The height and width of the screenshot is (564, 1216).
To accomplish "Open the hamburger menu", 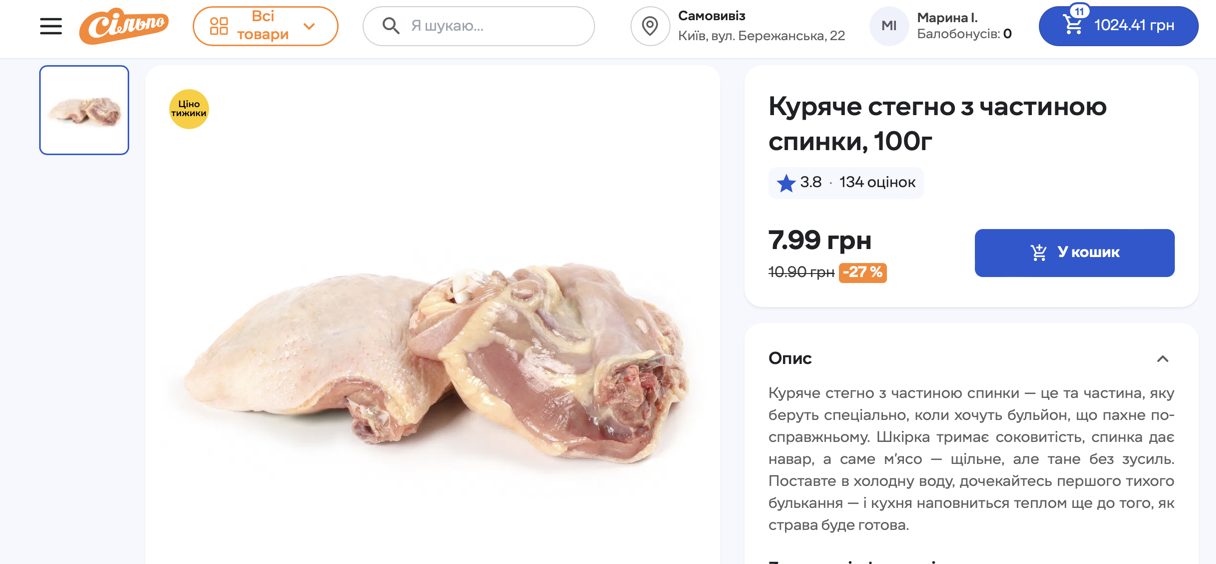I will point(51,26).
